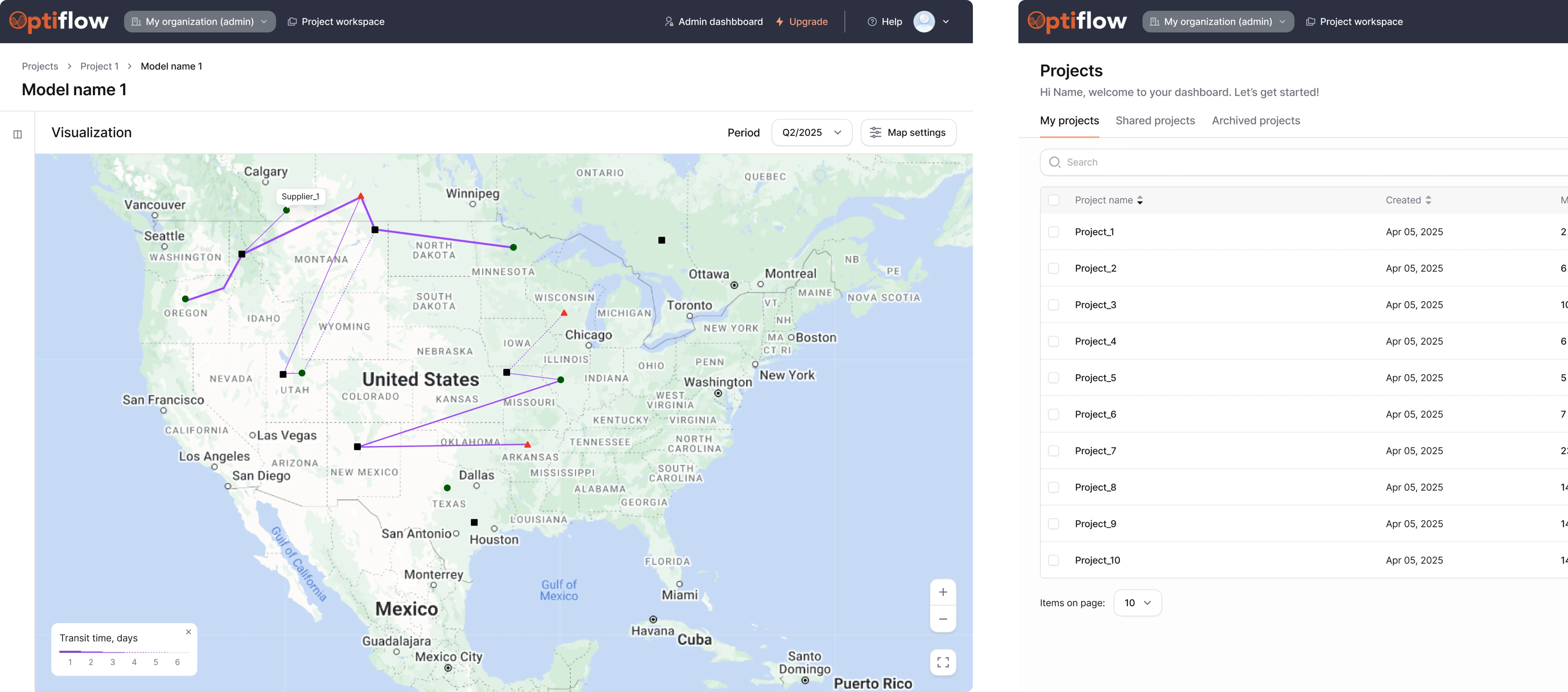Screen dimensions: 1568x692
Task: Expand Items on page dropdown
Action: (1137, 602)
